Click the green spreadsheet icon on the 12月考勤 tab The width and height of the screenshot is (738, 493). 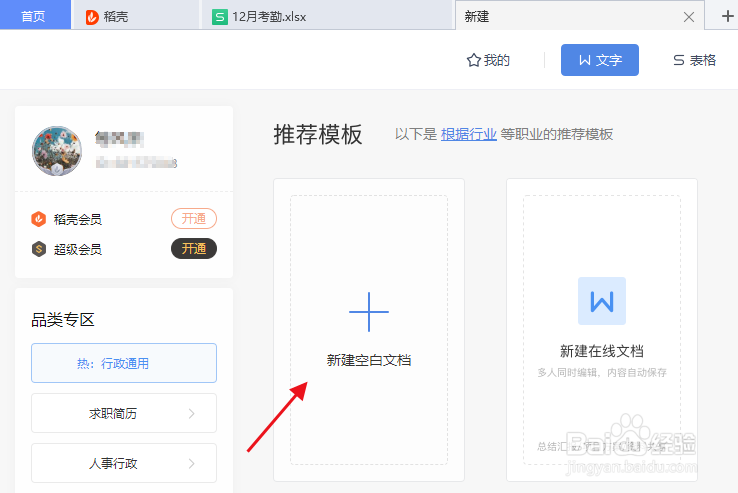click(220, 17)
